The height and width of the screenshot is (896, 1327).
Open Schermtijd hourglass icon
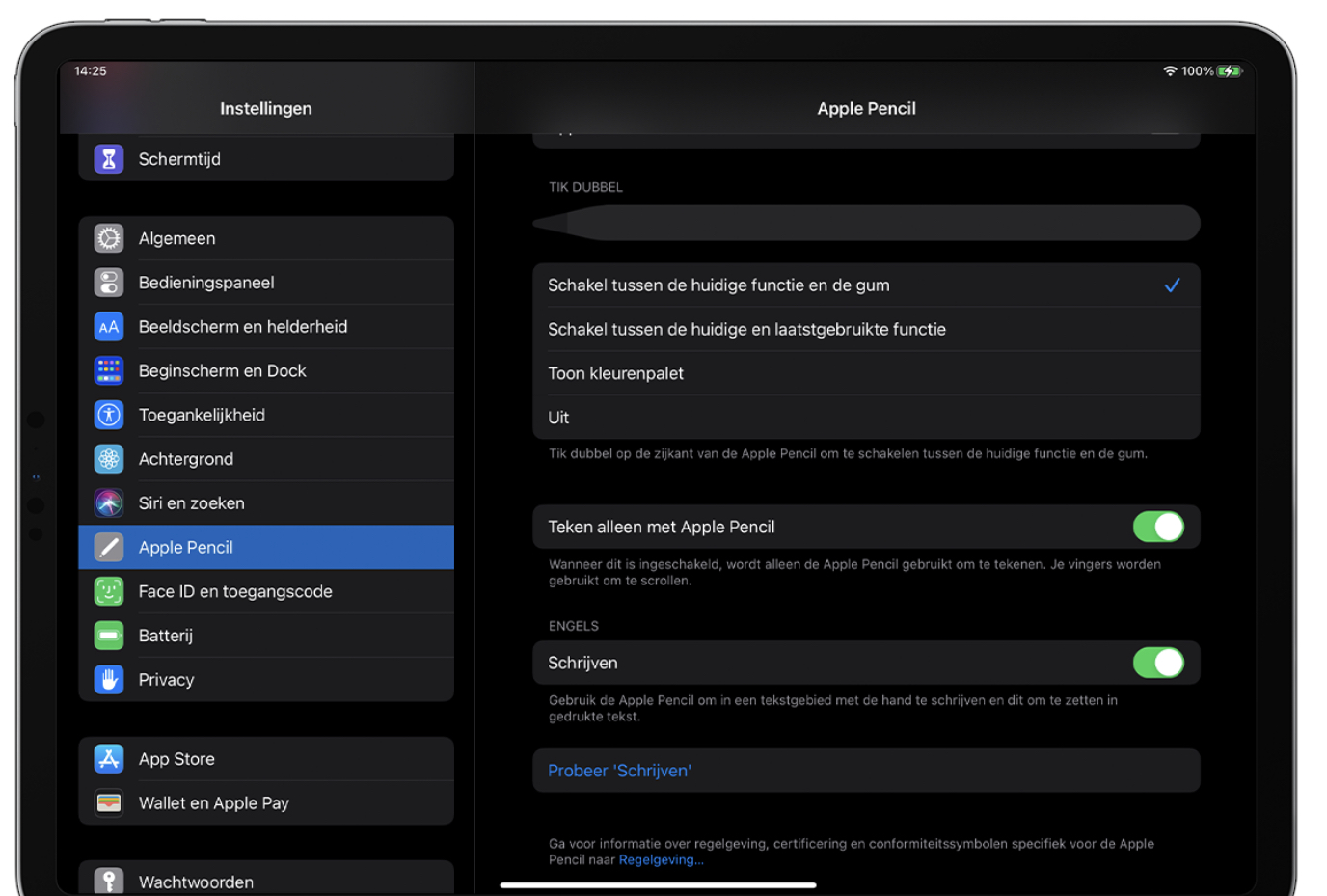coord(109,159)
